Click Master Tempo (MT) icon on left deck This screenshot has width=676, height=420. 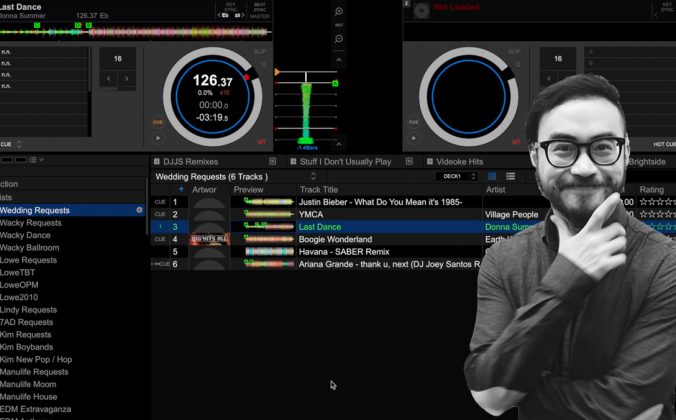tap(263, 143)
